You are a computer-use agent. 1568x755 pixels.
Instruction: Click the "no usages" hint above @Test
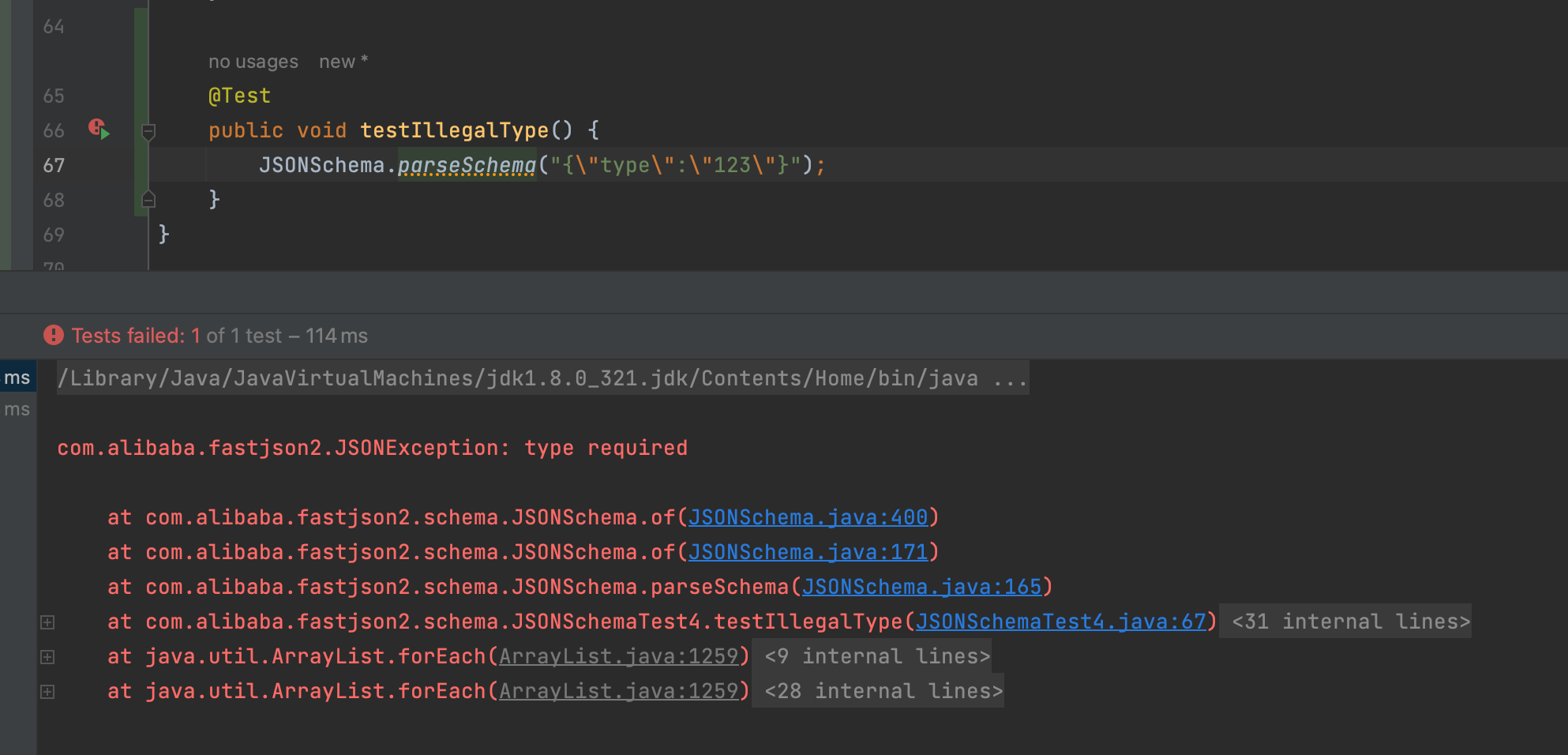252,61
